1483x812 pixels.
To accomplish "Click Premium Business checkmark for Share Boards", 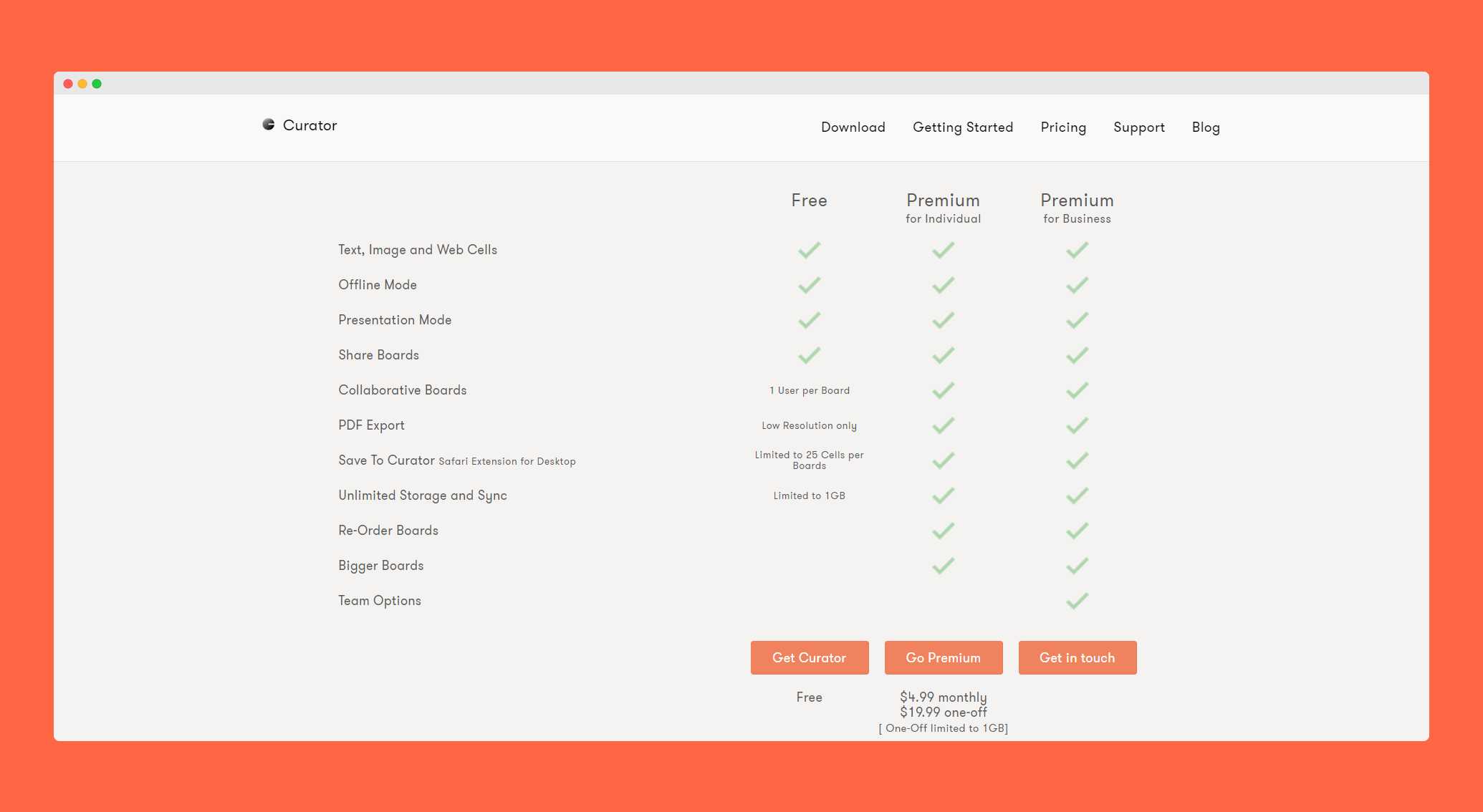I will (x=1078, y=355).
